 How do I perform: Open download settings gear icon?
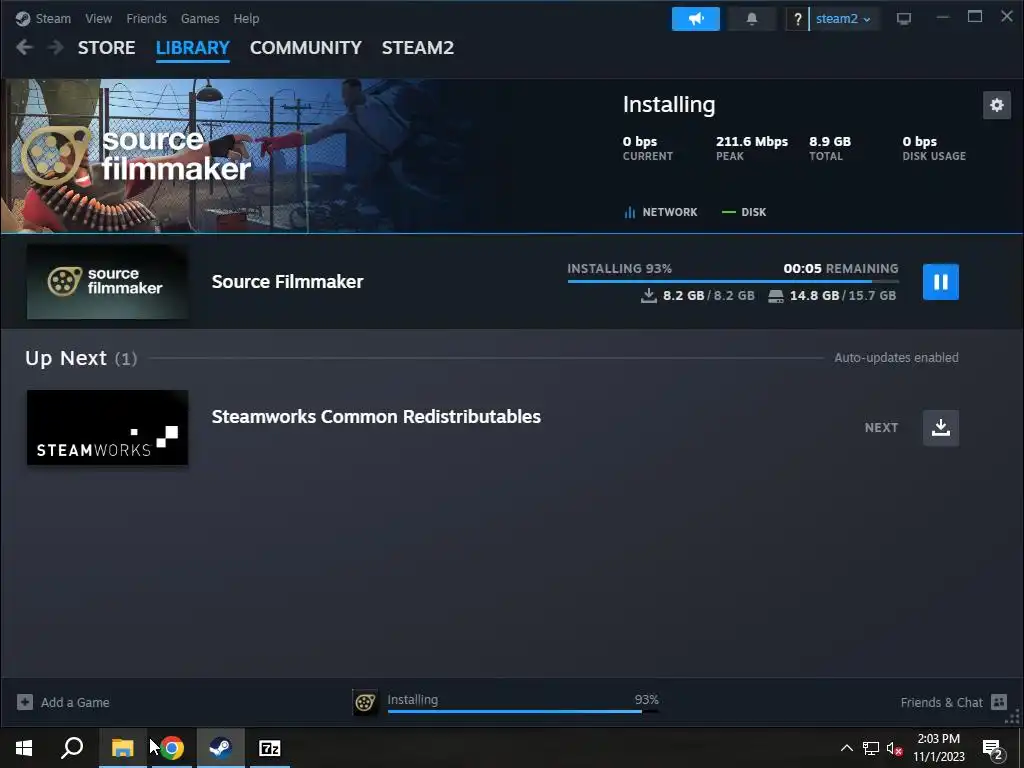point(997,105)
